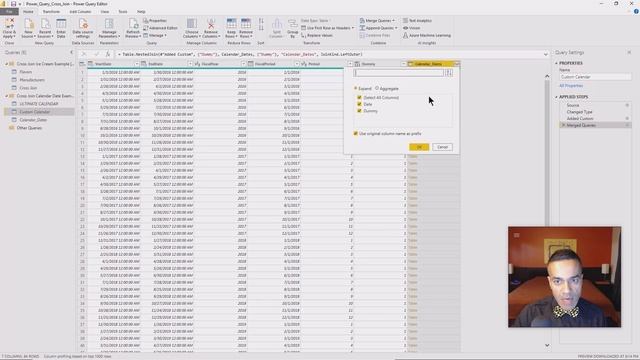Click the Azure Machine Learning icon
The width and height of the screenshot is (640, 360).
click(x=427, y=36)
